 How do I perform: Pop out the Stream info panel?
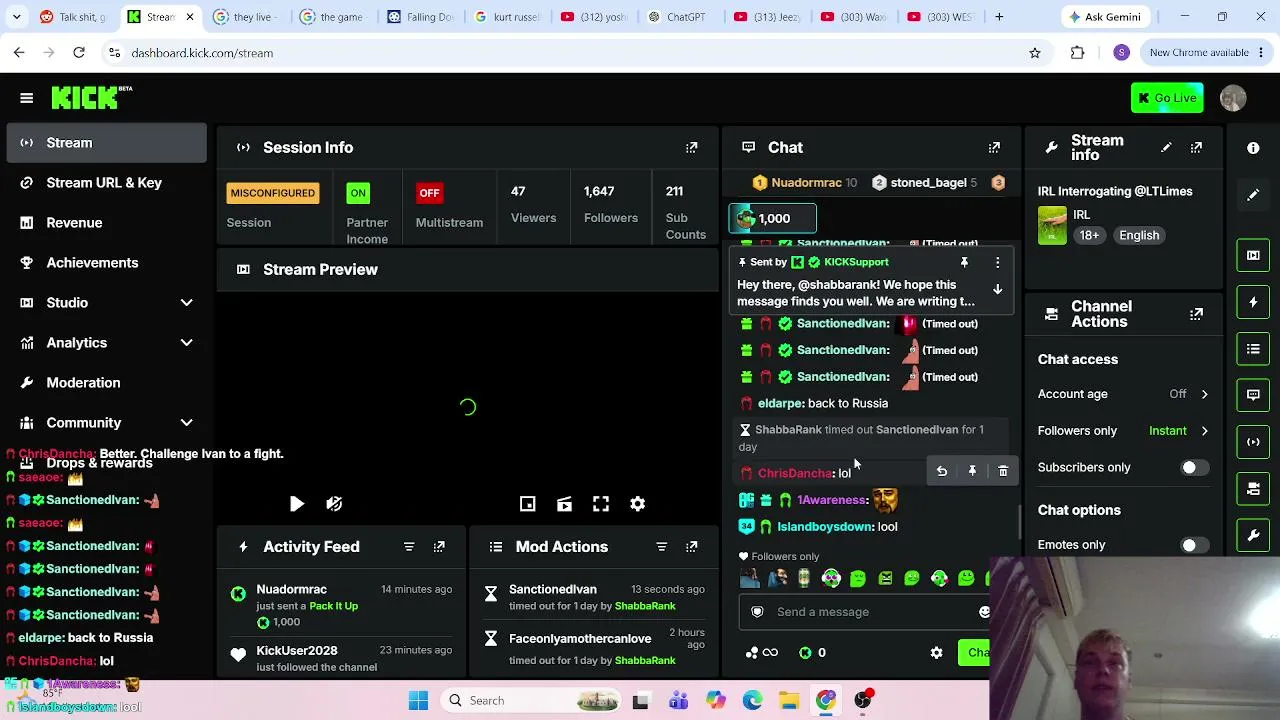(1196, 148)
